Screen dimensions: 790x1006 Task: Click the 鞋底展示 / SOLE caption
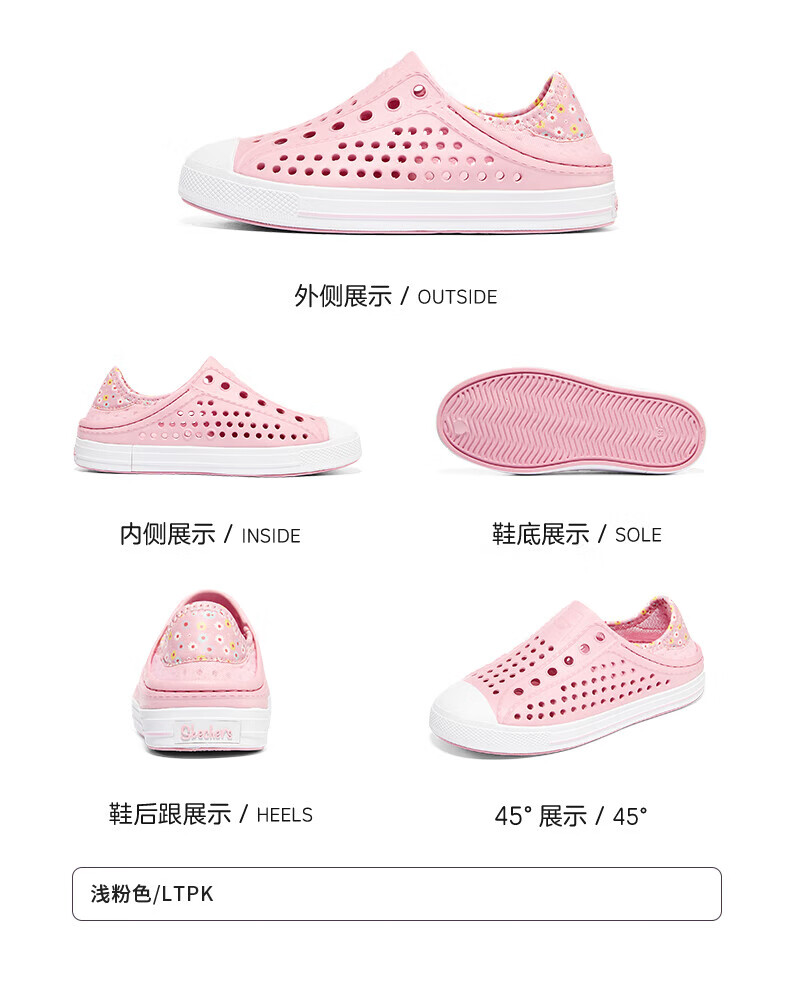tap(576, 534)
